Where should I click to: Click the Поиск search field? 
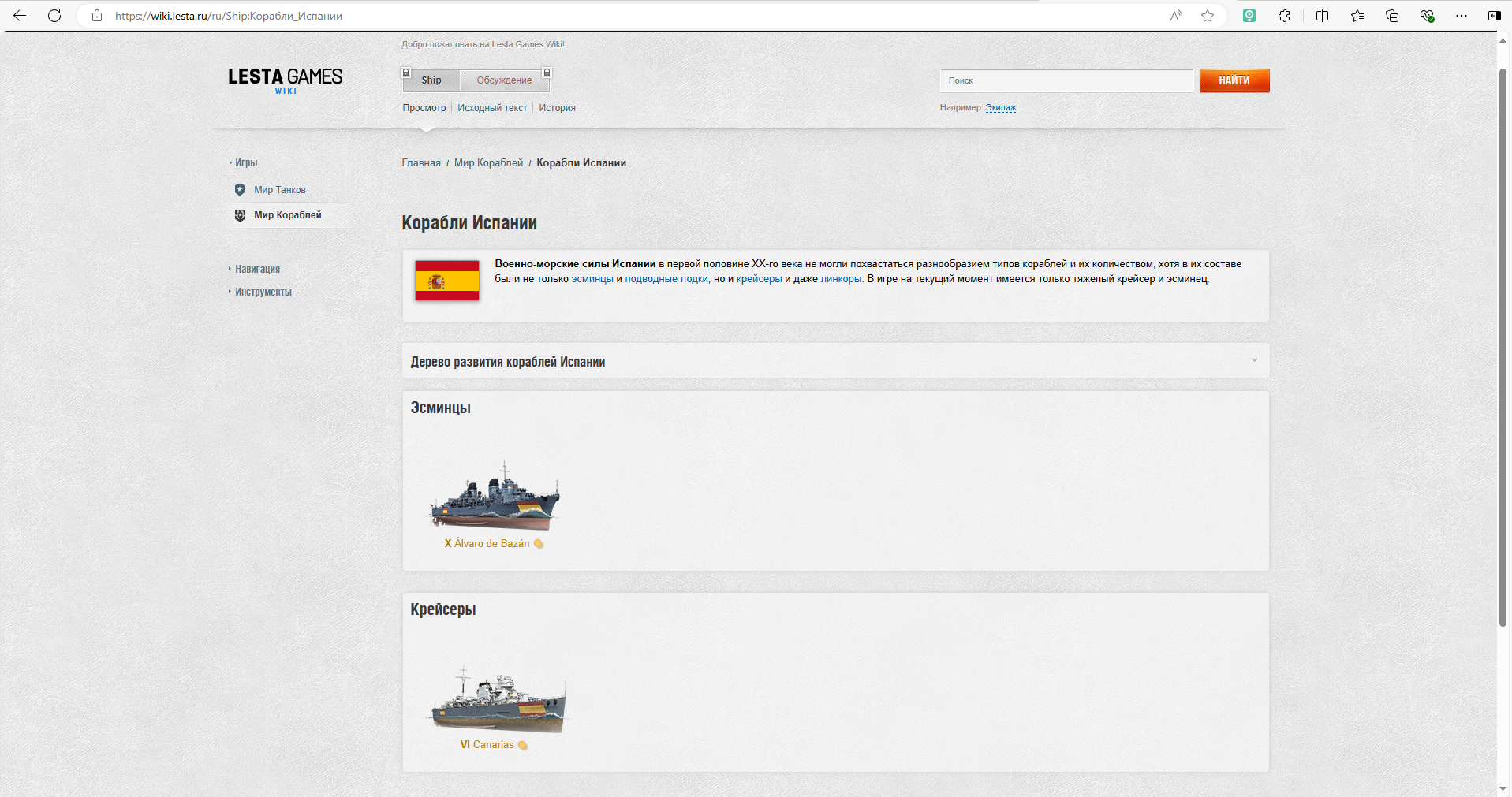[1066, 80]
